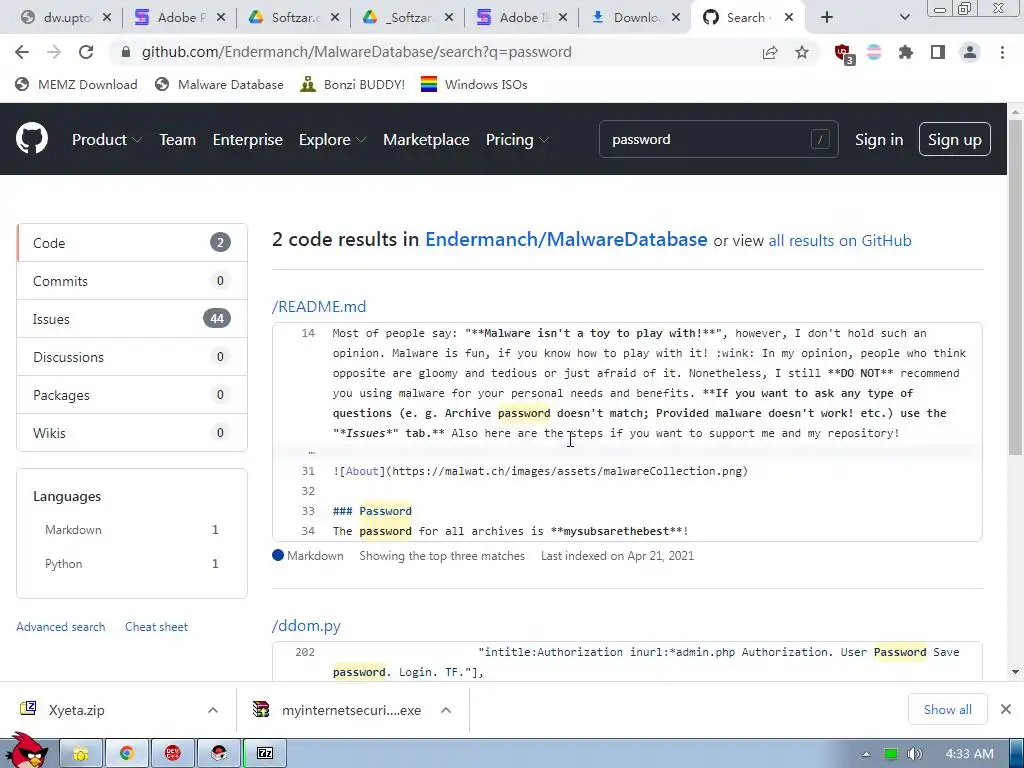Open the Bonzi BUDDY! bookmark
This screenshot has height=768, width=1024.
point(353,84)
